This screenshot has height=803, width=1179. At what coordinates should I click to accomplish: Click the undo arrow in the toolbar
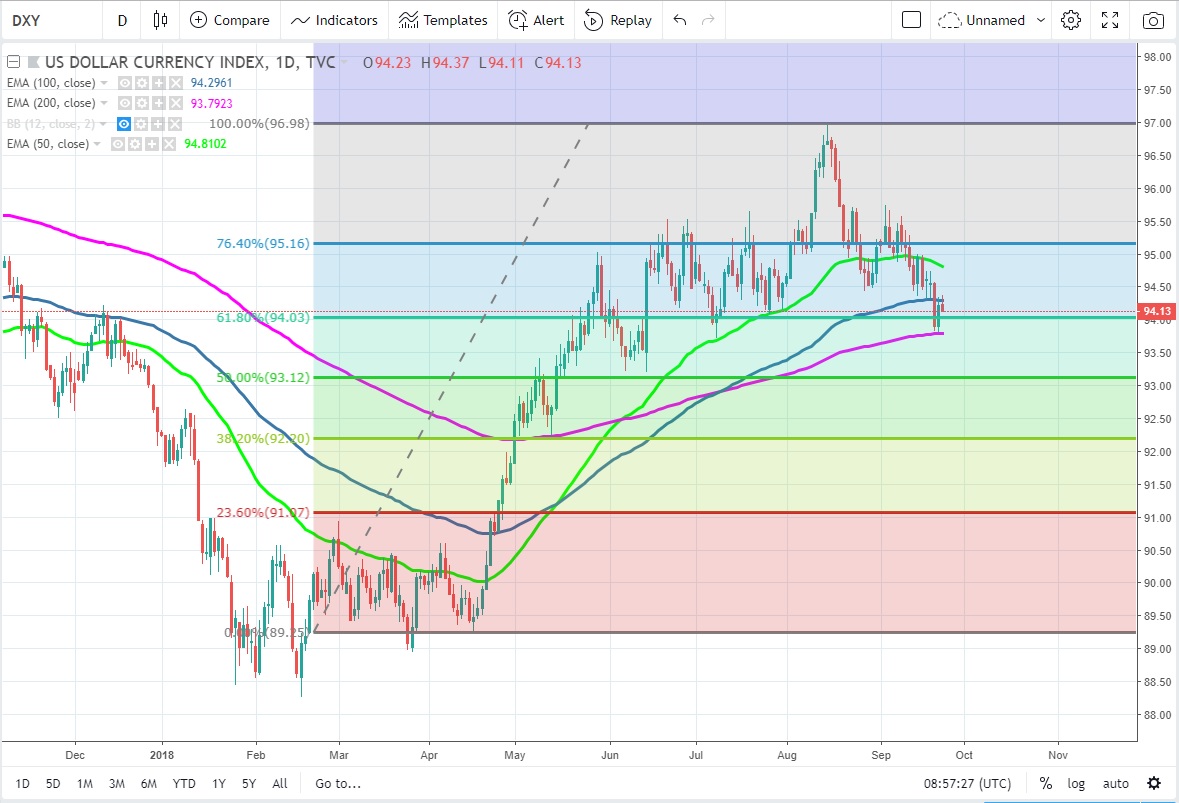click(680, 20)
